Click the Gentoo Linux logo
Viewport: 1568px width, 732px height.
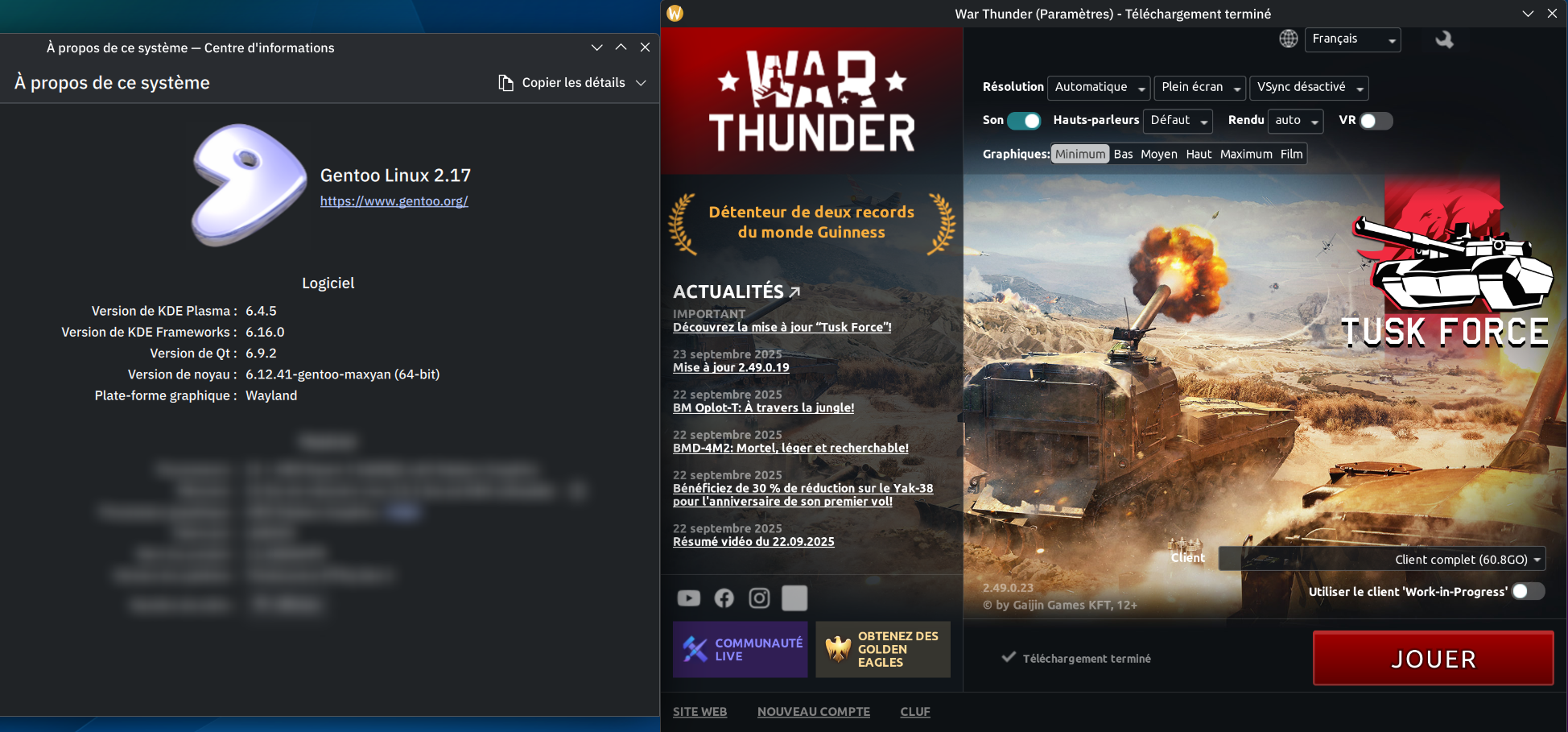(248, 184)
